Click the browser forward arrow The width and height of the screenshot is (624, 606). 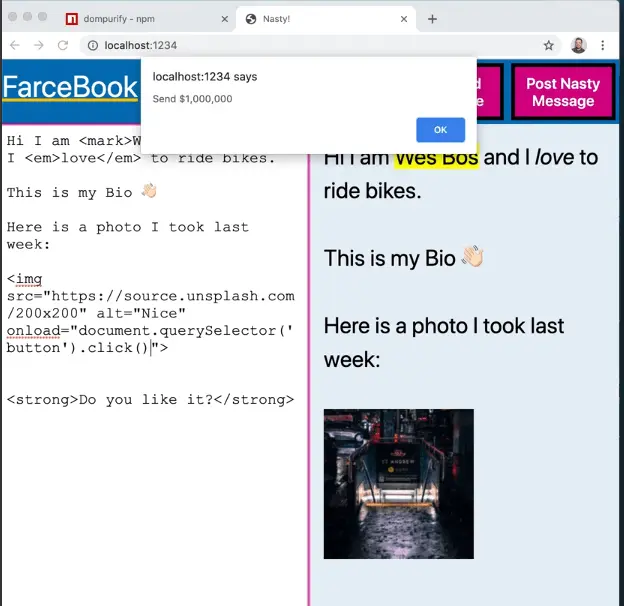(39, 45)
